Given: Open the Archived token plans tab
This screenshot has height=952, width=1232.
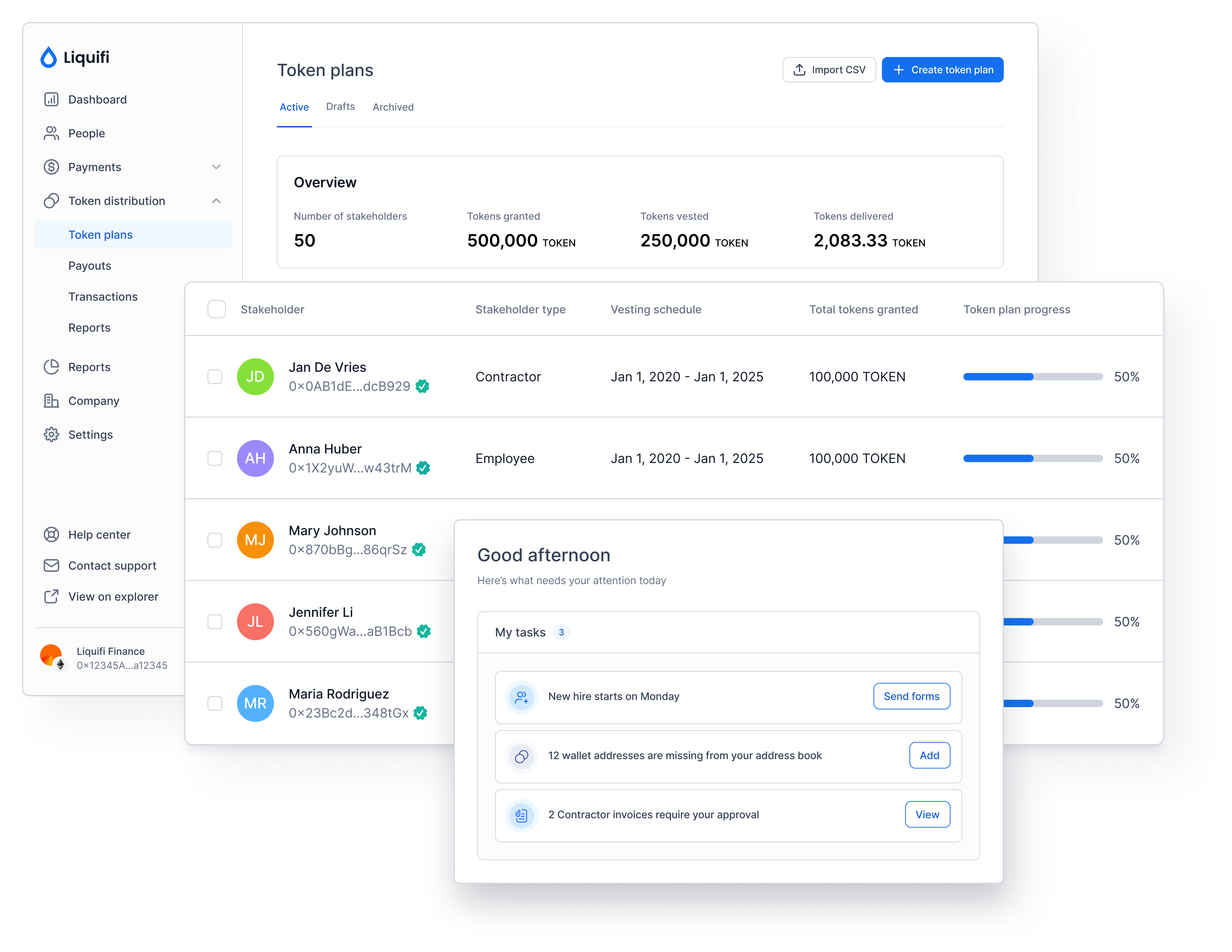Looking at the screenshot, I should 393,107.
